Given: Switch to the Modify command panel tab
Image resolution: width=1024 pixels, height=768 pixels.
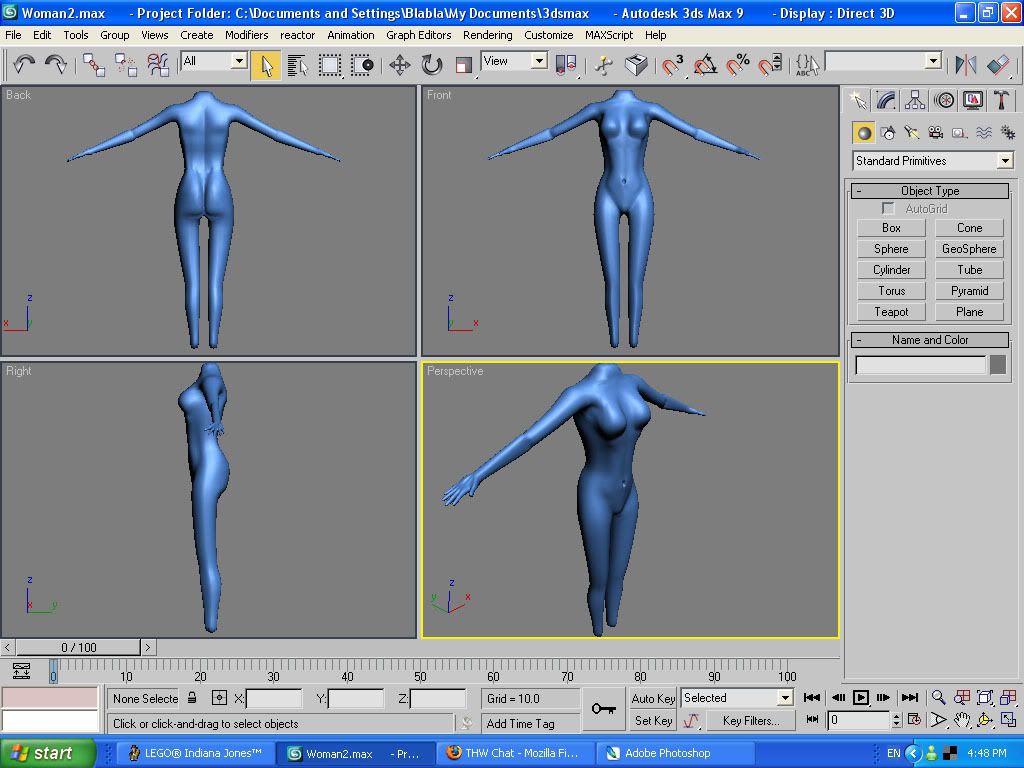Looking at the screenshot, I should pos(886,100).
